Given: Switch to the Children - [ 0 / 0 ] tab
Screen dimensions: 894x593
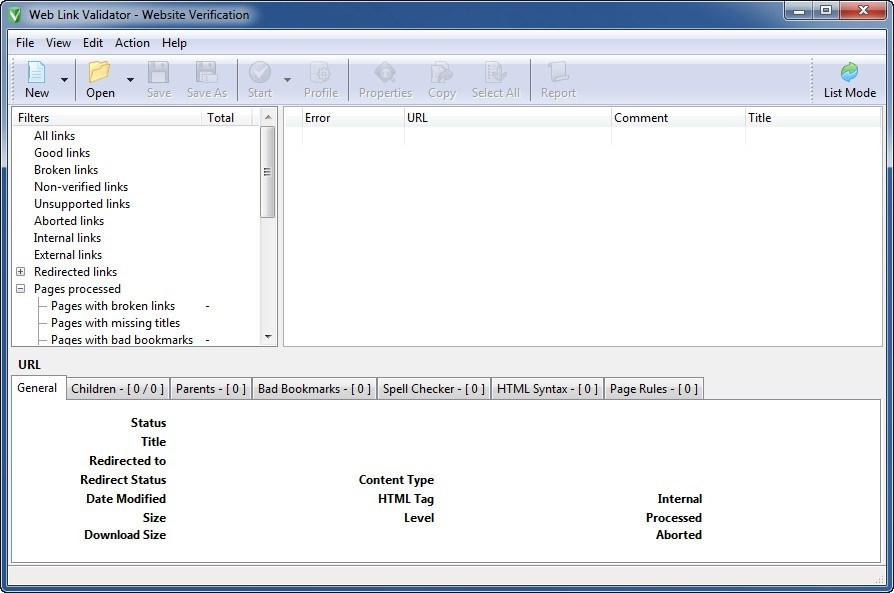Looking at the screenshot, I should pyautogui.click(x=117, y=389).
